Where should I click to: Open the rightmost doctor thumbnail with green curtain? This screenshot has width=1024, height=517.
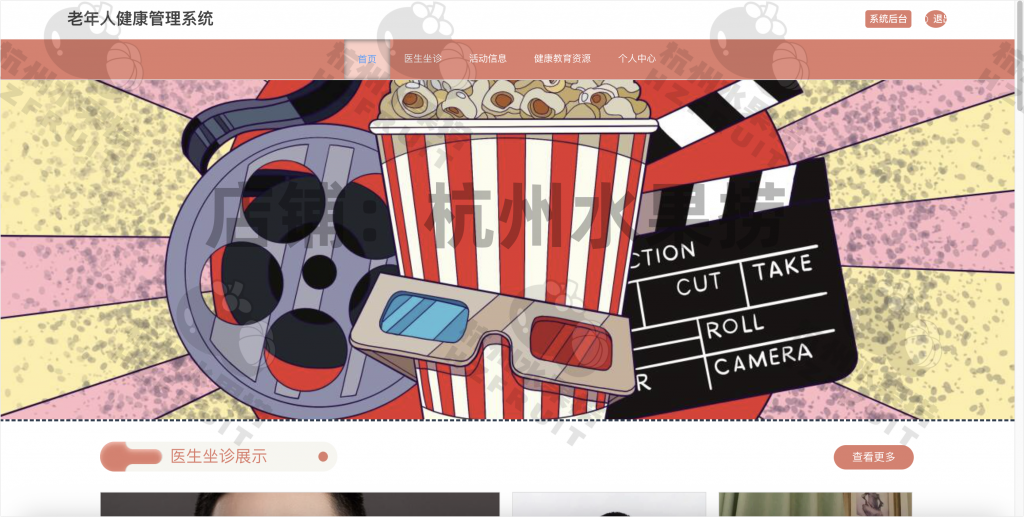815,504
